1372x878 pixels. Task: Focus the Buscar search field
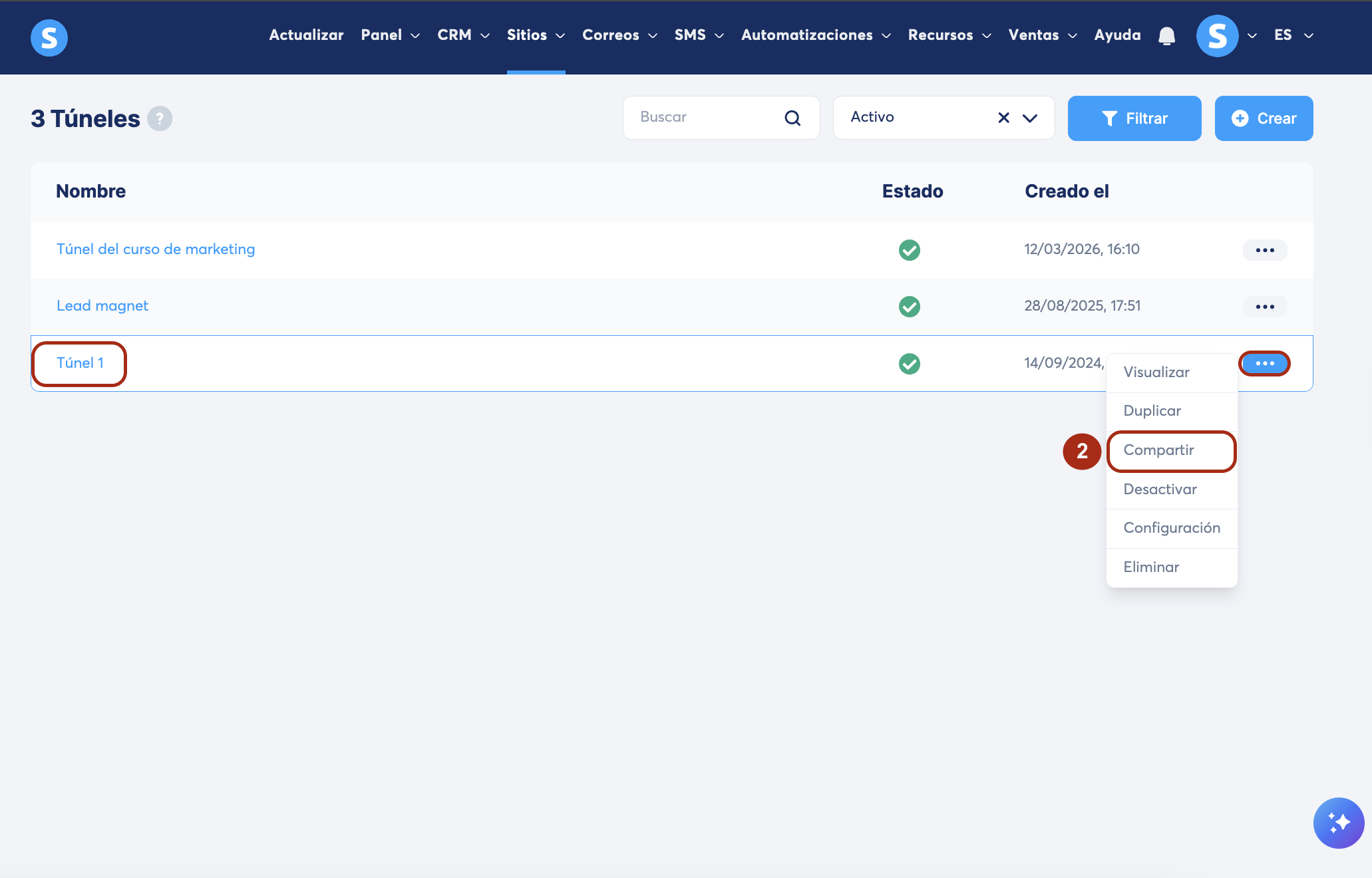pos(705,118)
